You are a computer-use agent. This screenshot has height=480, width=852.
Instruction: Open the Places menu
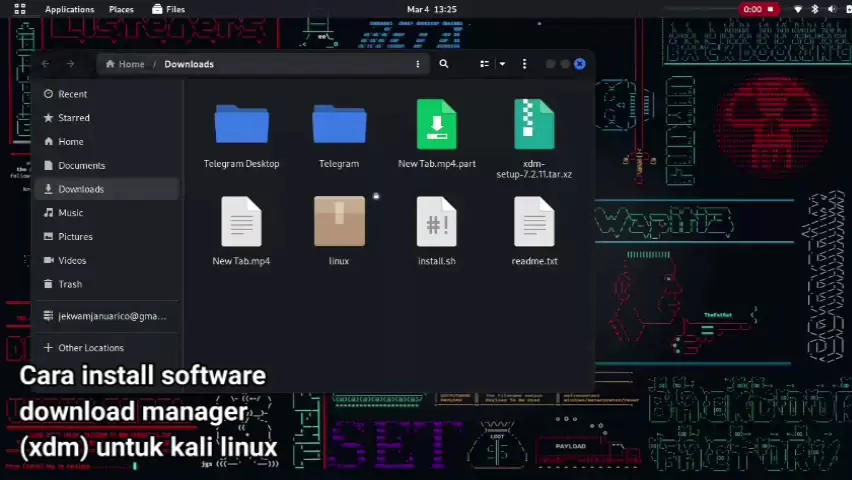click(x=121, y=9)
